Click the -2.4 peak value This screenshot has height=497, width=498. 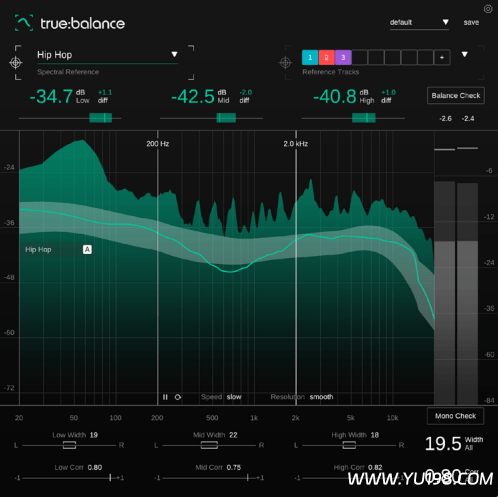468,119
